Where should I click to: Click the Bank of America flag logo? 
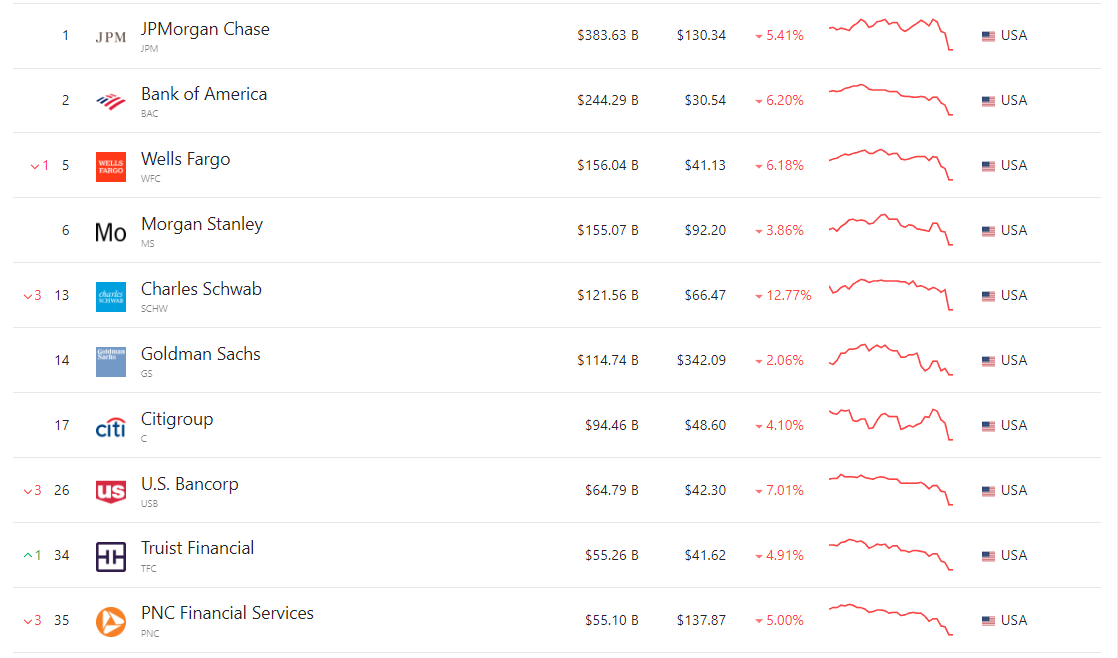(110, 100)
